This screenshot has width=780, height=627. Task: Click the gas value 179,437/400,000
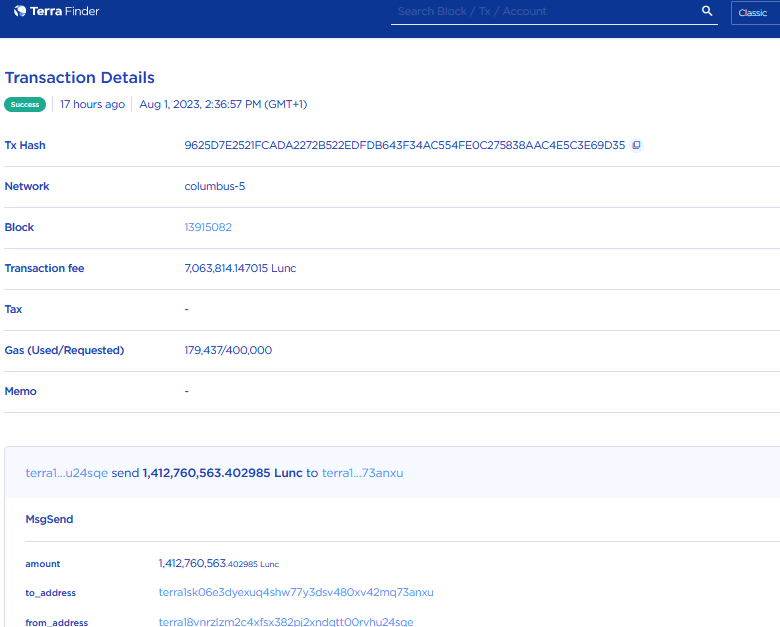pos(228,350)
